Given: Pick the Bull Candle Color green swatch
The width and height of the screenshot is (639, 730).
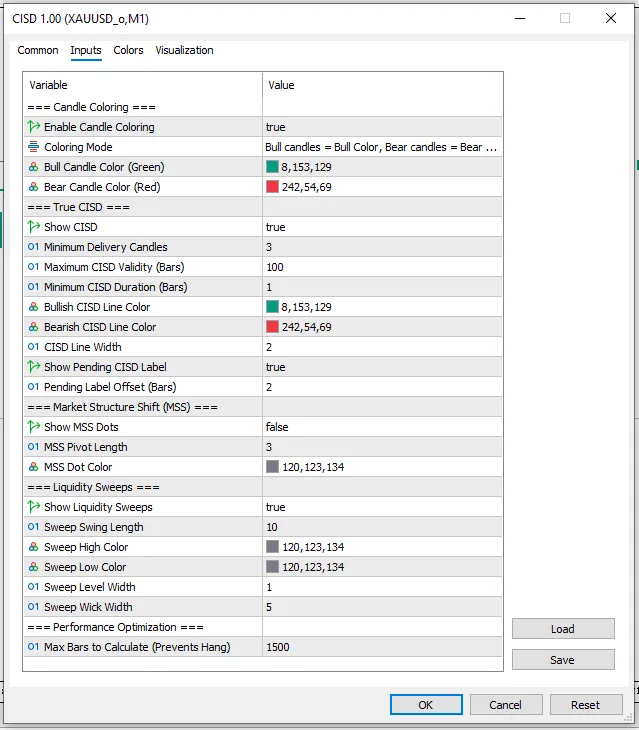Looking at the screenshot, I should (272, 167).
